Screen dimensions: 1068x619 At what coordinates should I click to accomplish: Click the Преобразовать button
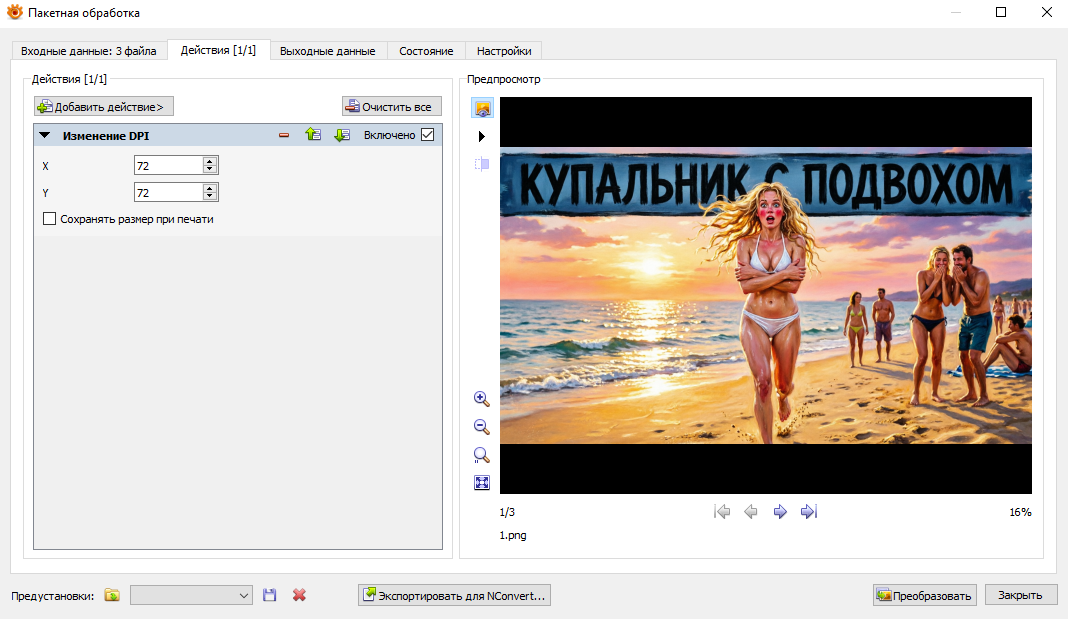(925, 595)
